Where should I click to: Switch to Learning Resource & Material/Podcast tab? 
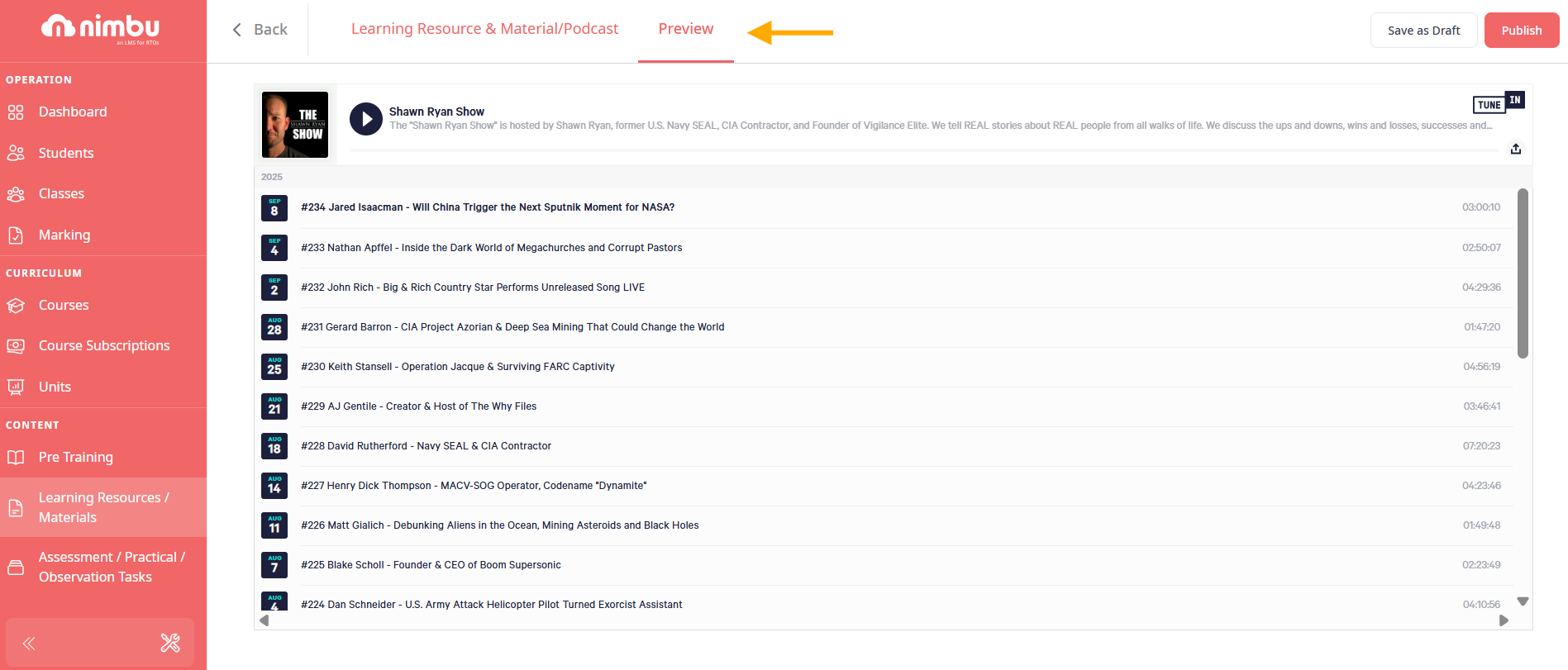click(484, 29)
